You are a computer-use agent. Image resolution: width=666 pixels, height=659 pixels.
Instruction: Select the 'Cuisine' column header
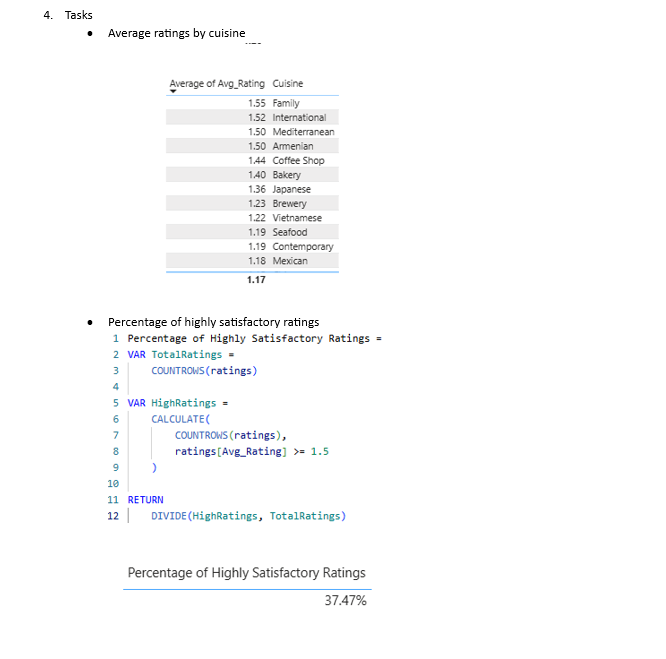[x=288, y=84]
